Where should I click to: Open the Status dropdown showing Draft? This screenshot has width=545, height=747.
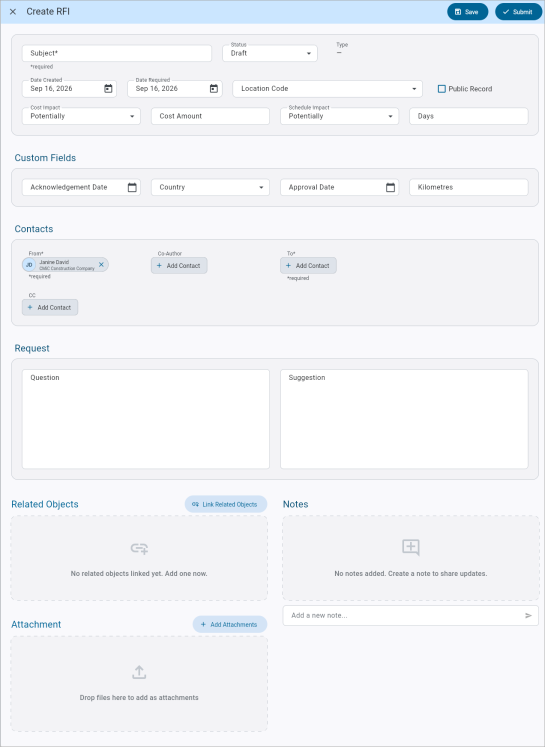[270, 53]
